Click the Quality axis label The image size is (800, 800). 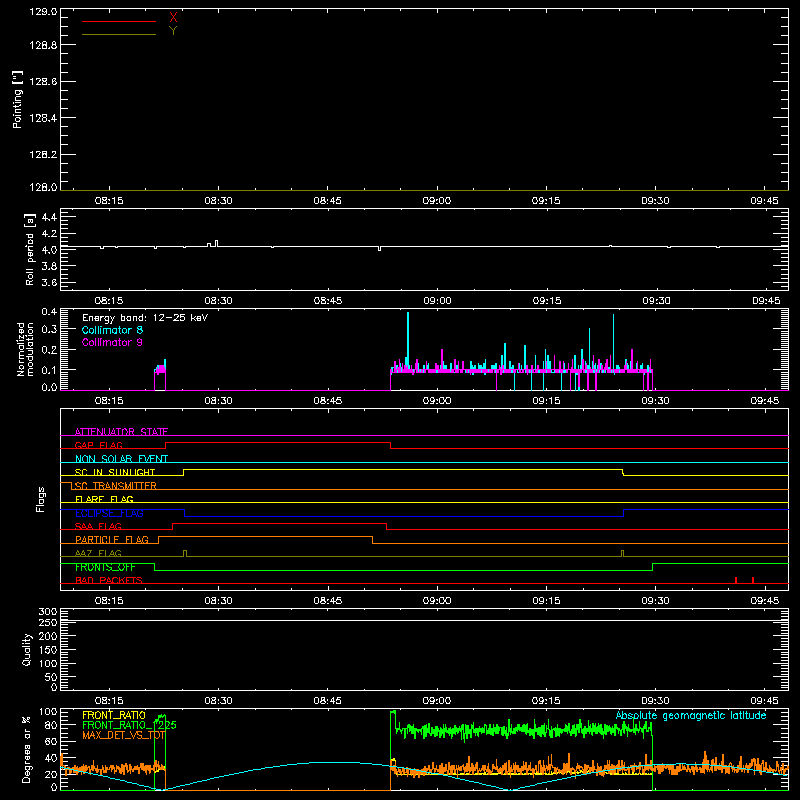point(27,649)
